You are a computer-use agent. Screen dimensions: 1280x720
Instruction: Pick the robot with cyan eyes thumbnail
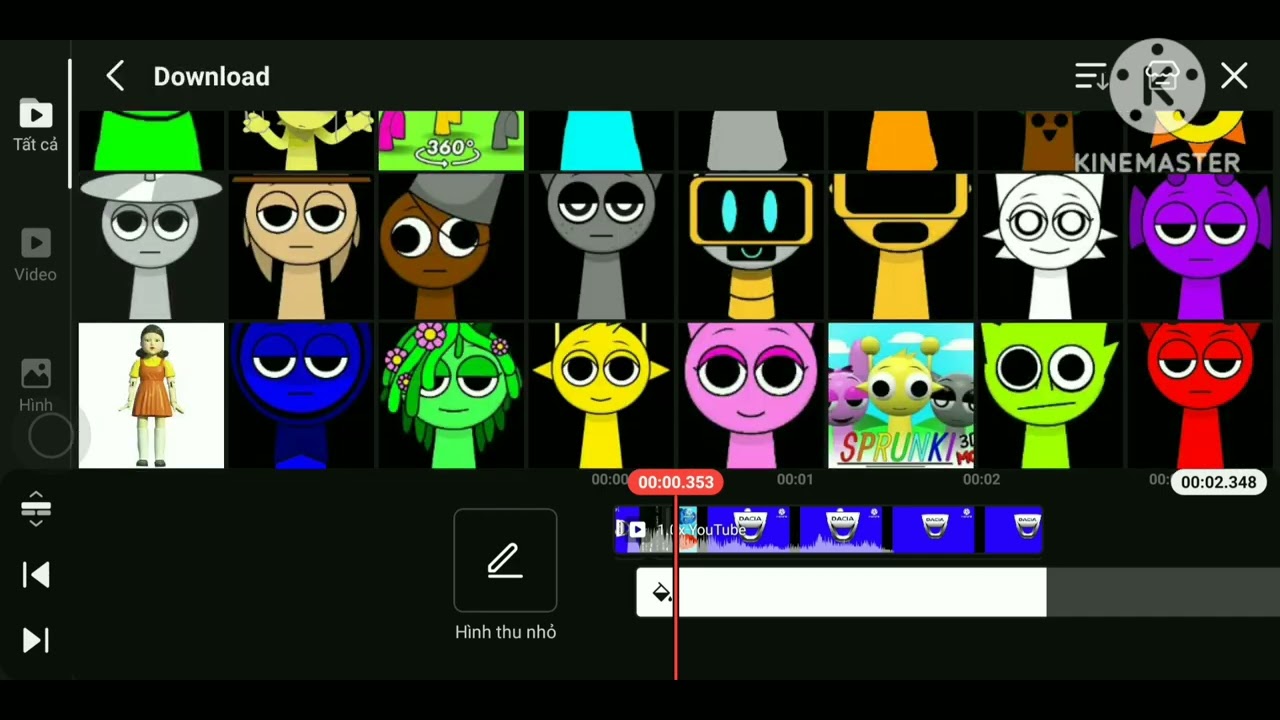(751, 246)
